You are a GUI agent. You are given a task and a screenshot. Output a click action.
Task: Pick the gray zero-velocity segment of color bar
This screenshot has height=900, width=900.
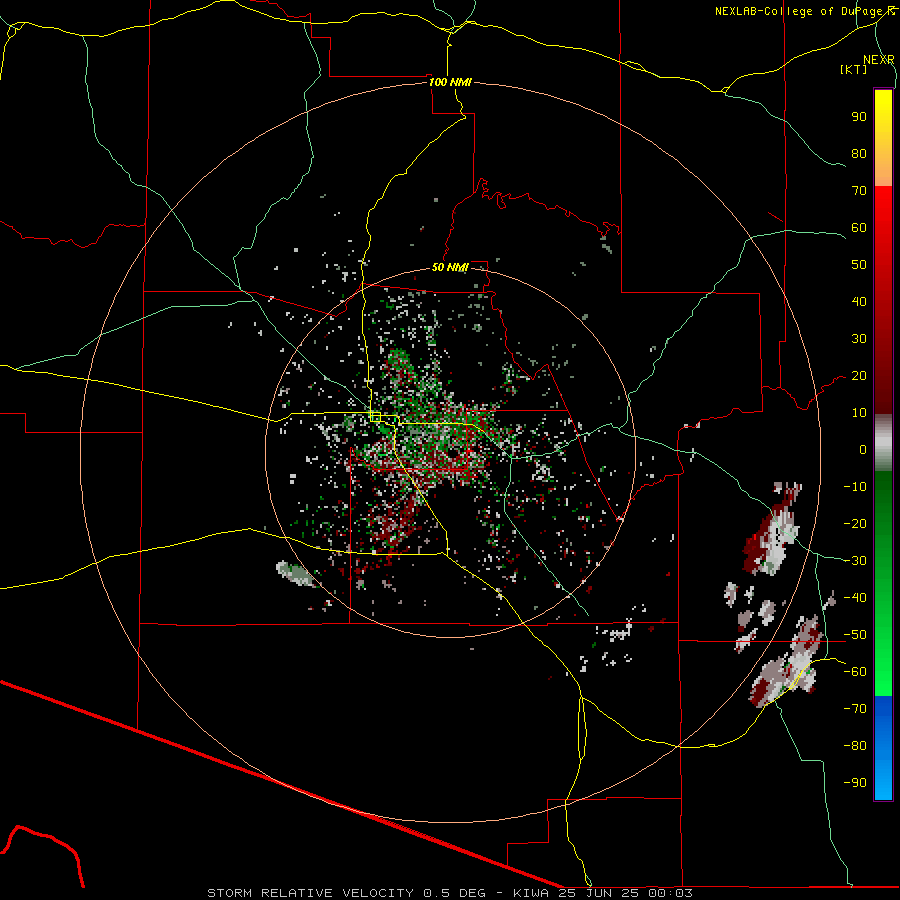click(x=883, y=443)
